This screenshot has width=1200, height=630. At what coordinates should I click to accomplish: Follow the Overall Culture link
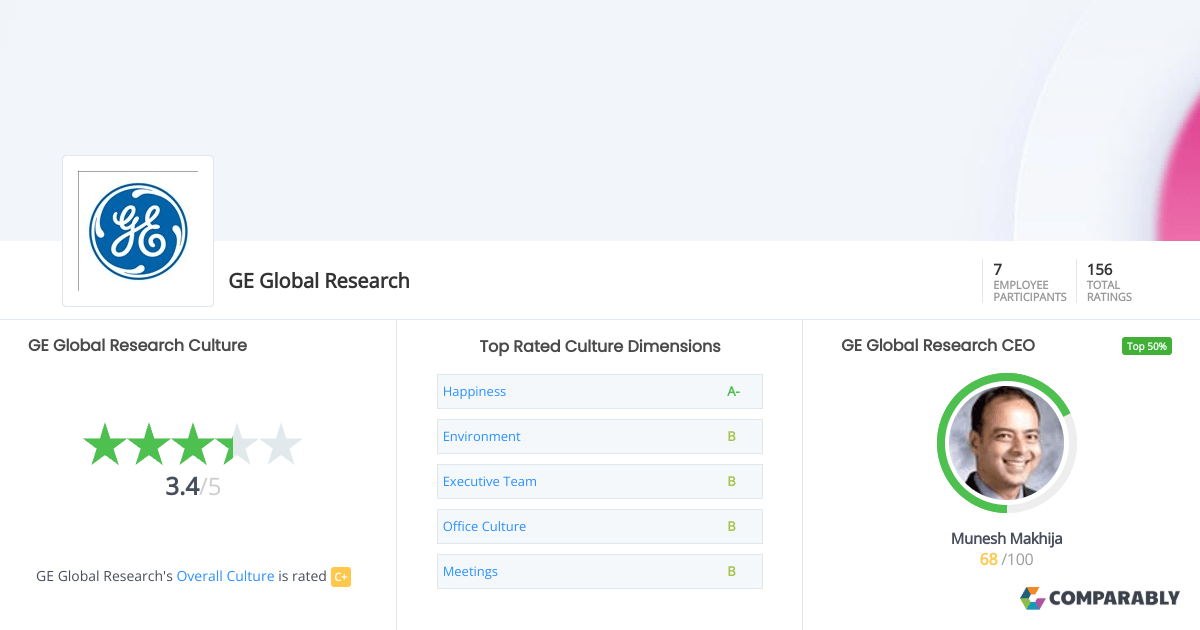[225, 576]
